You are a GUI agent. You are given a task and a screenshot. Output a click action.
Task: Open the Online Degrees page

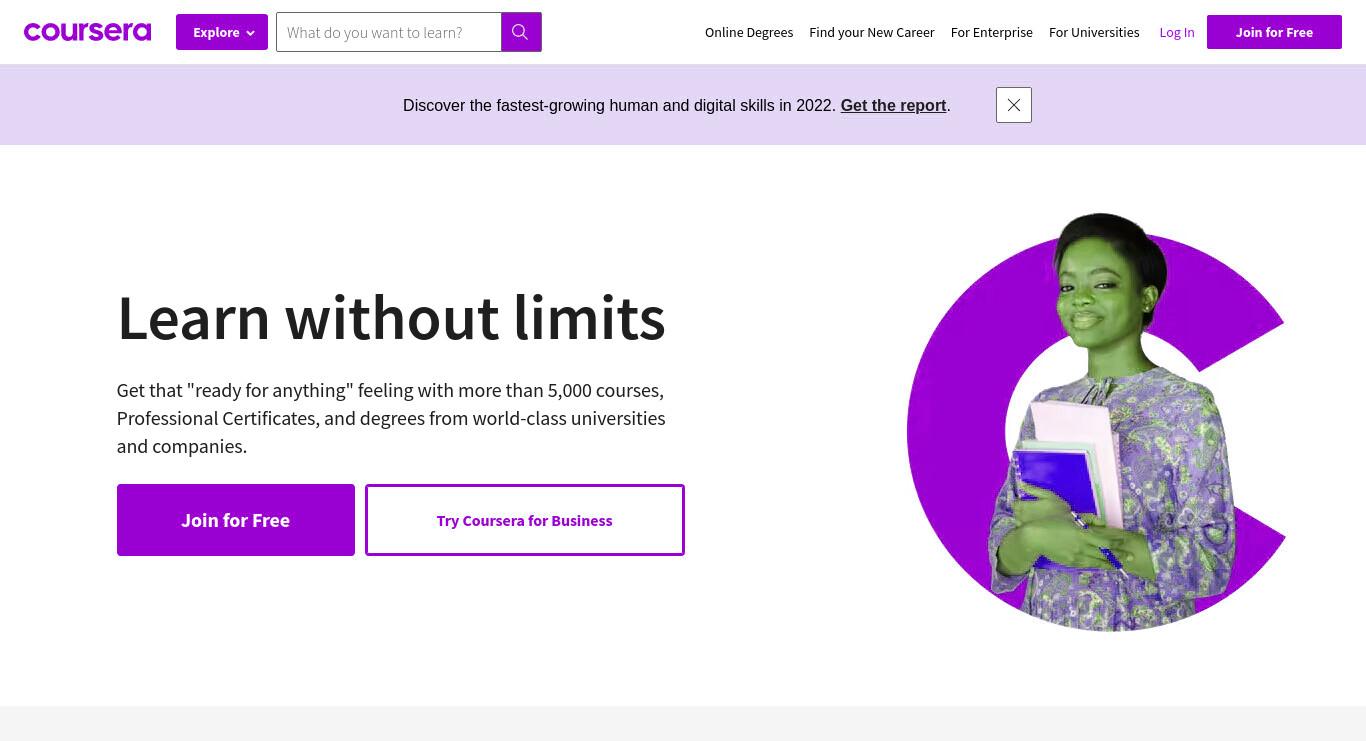(749, 32)
